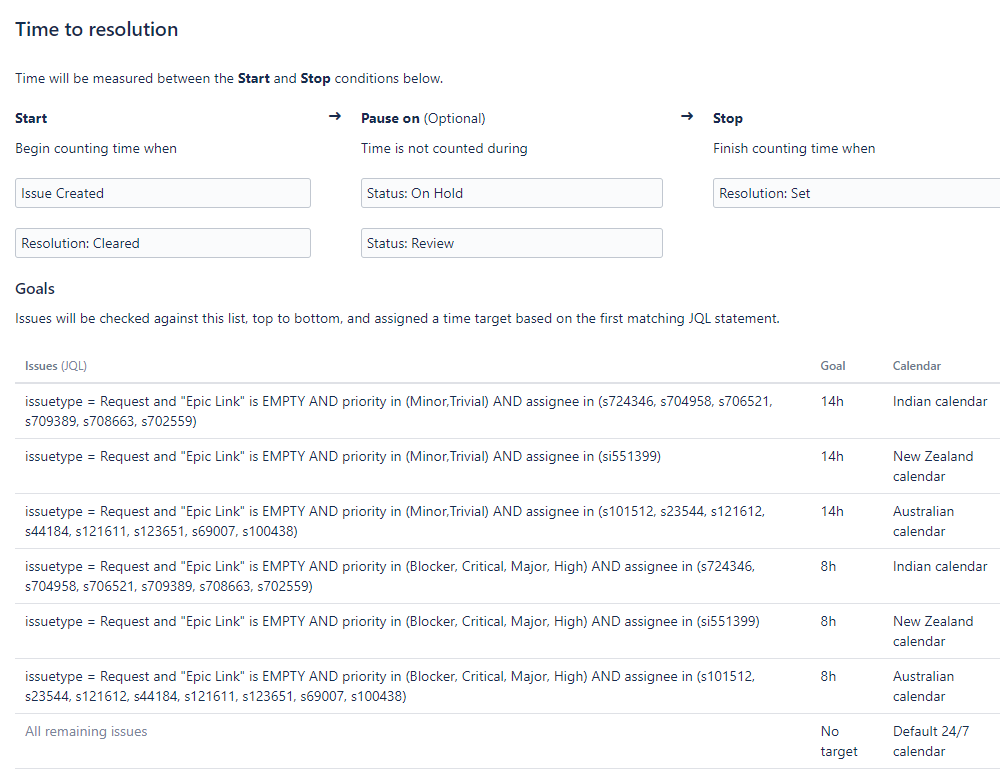
Task: Click the 8h goal beside New Zealand calendar
Action: tap(828, 621)
